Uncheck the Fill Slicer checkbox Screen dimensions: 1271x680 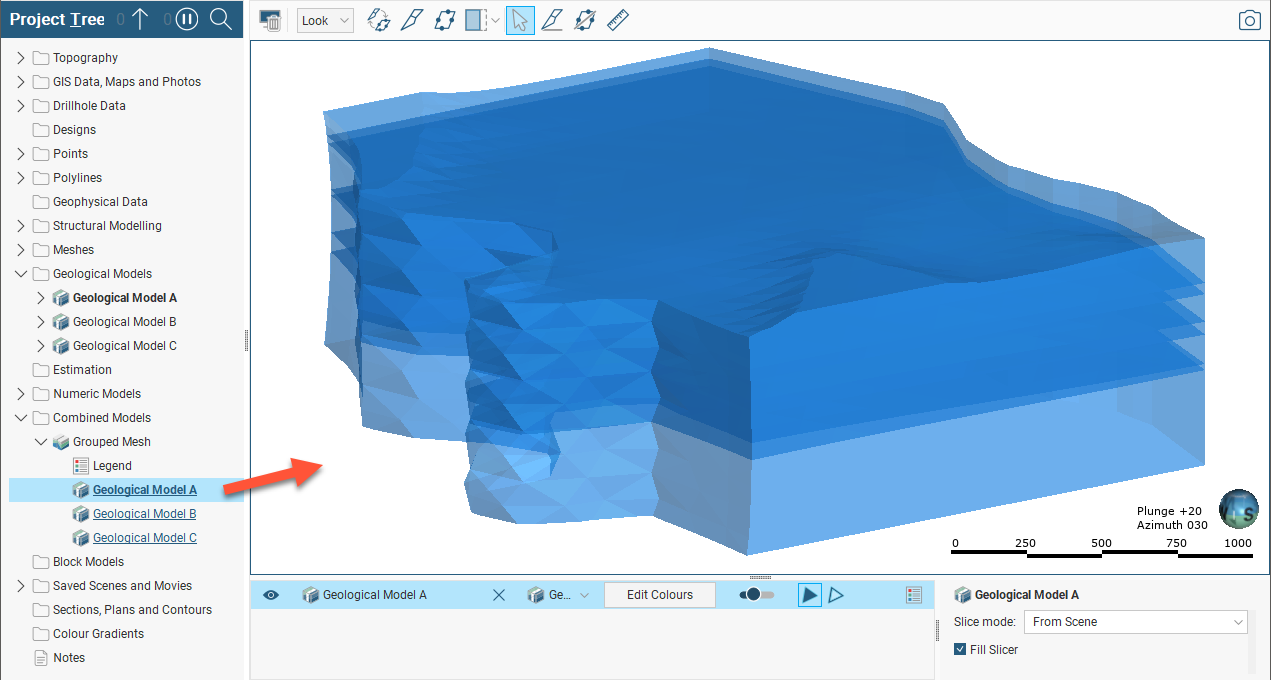(x=960, y=650)
